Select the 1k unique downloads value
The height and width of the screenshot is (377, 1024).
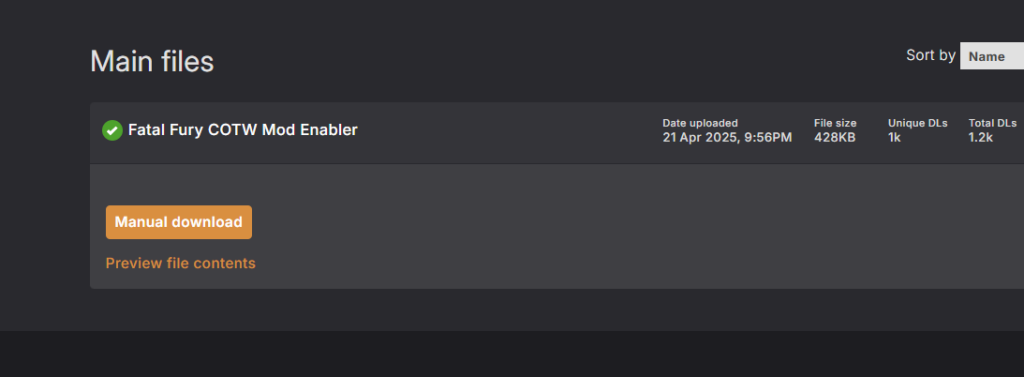tap(894, 137)
